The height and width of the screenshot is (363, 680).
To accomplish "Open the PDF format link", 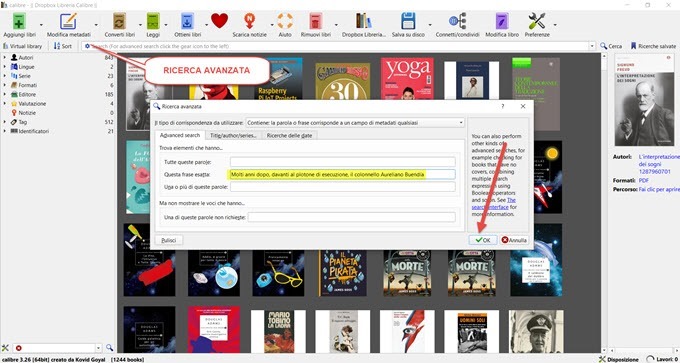I will pos(643,180).
